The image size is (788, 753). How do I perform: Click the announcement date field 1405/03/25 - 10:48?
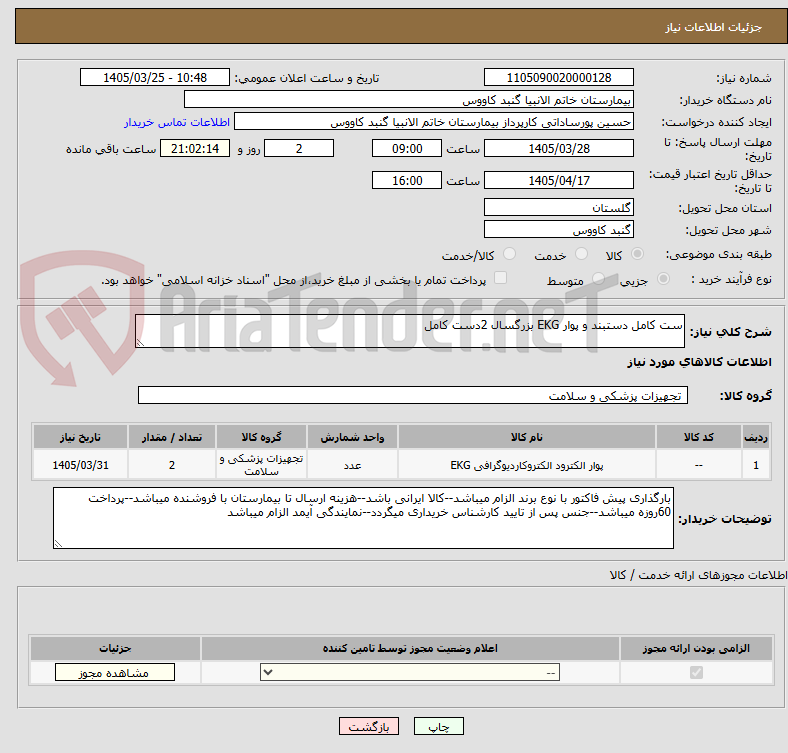pos(155,77)
